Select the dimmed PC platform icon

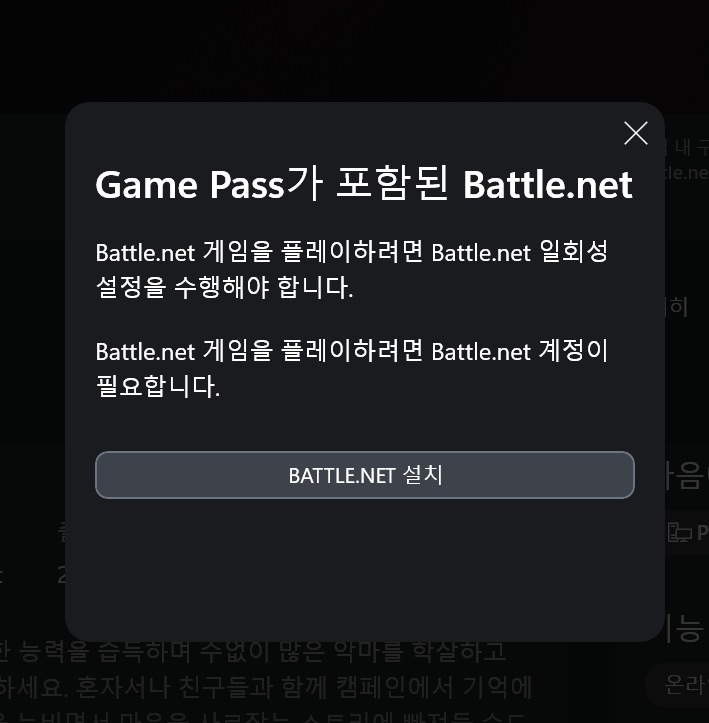[x=680, y=532]
